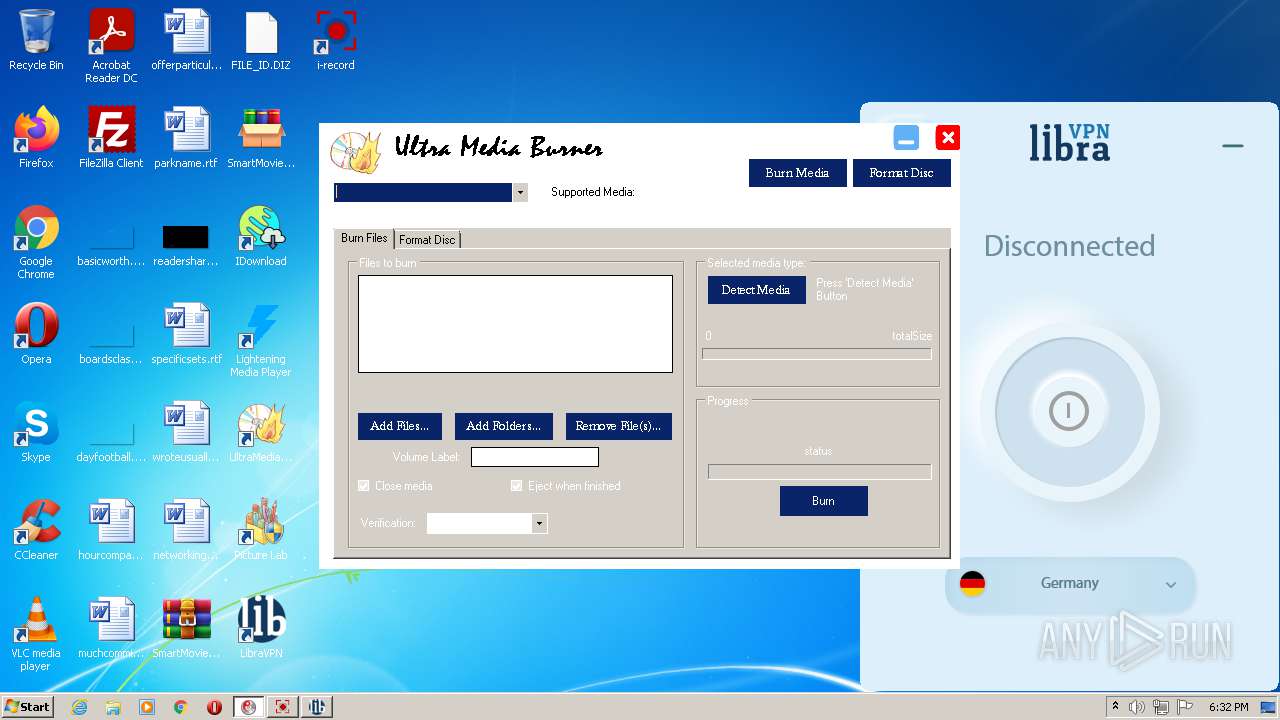Switch to Ultra Media Burner taskbar button
1280x720 pixels.
(249, 707)
